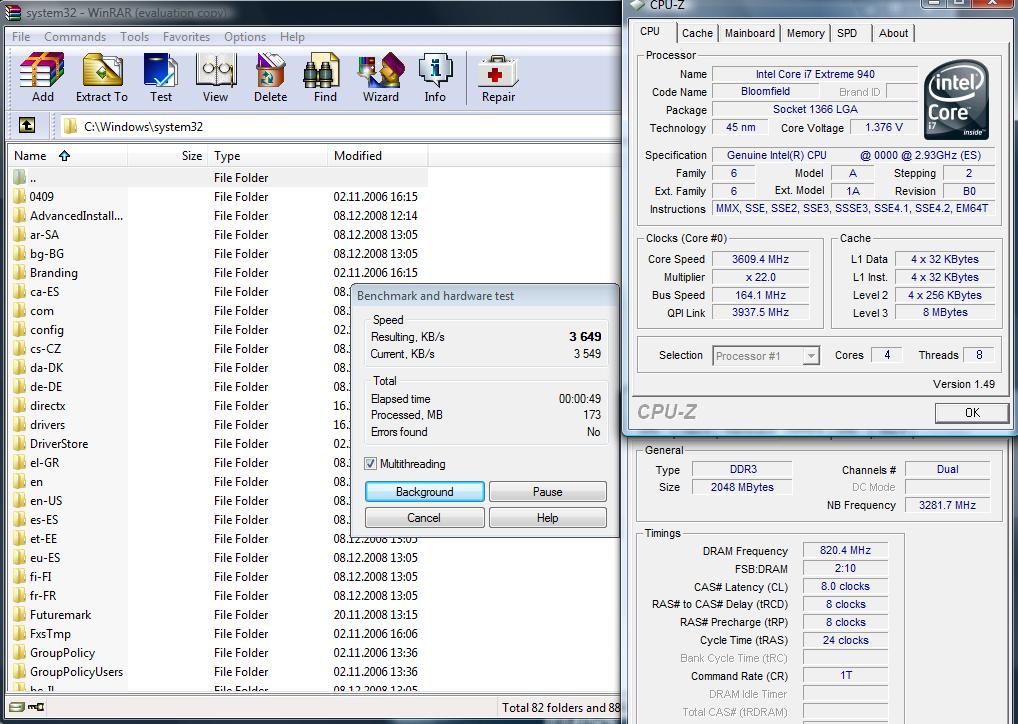1018x724 pixels.
Task: Select the ar-SA folder name
Action: coord(44,235)
